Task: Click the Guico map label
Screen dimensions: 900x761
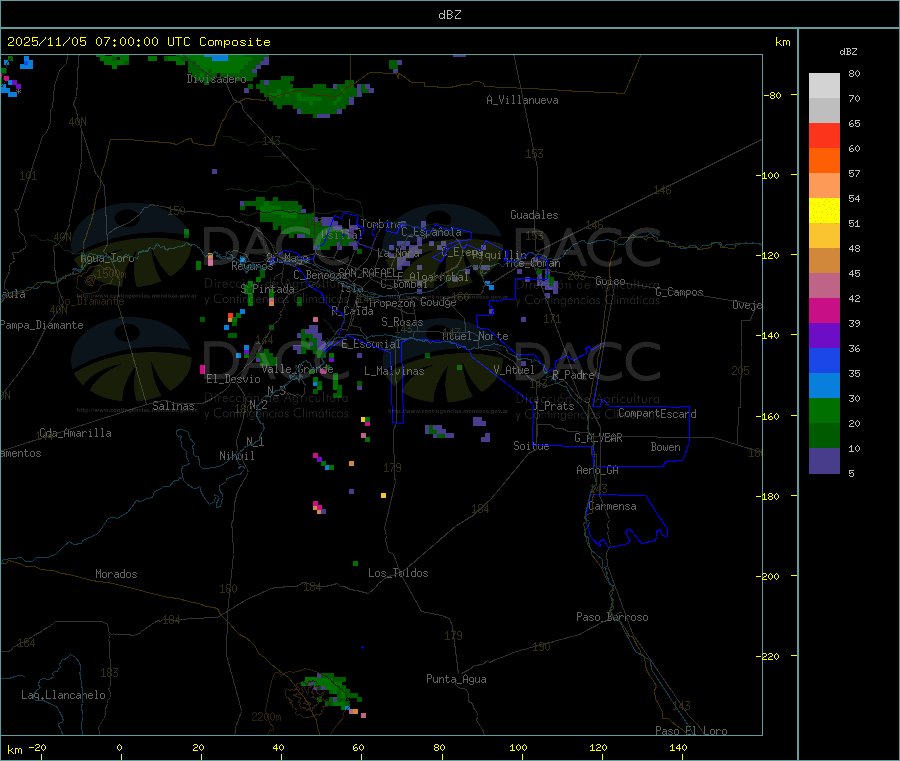Action: coord(610,281)
